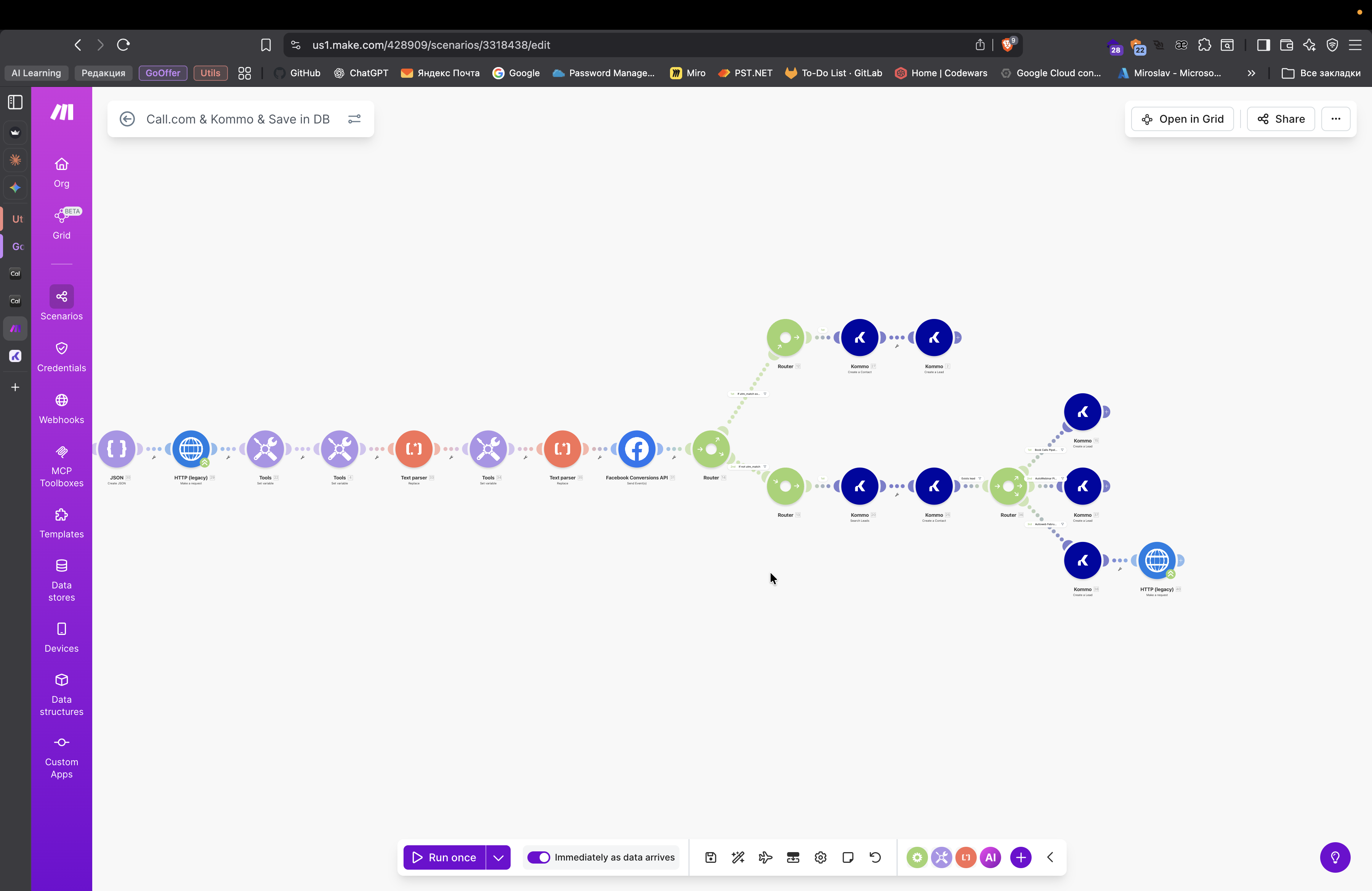Open the Data stores panel
1372x891 pixels.
click(61, 579)
